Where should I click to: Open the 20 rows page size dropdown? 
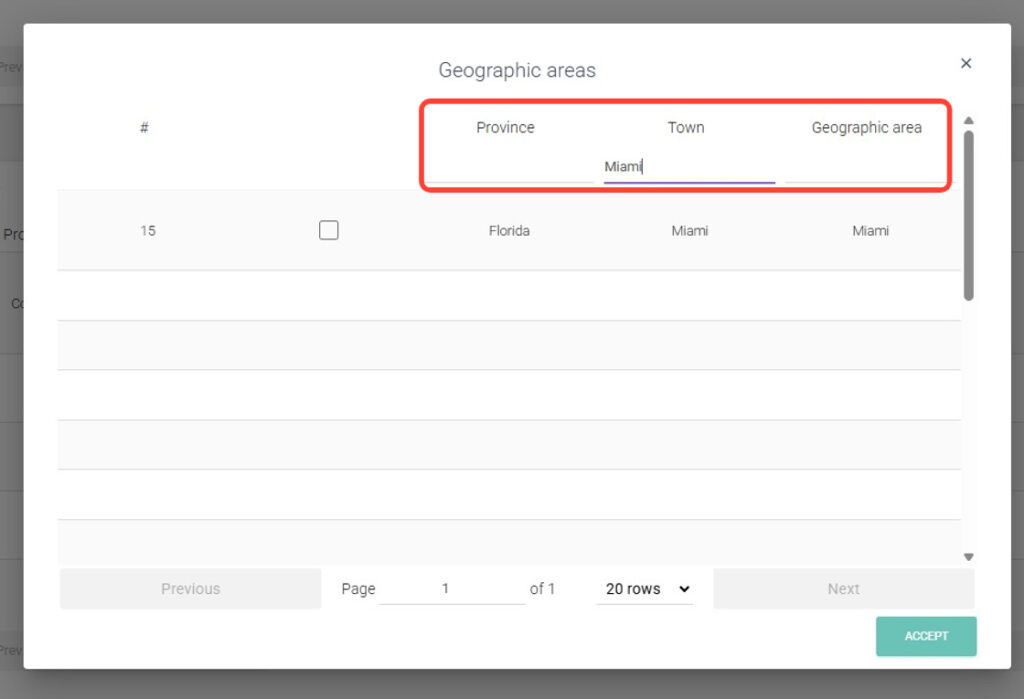click(645, 589)
